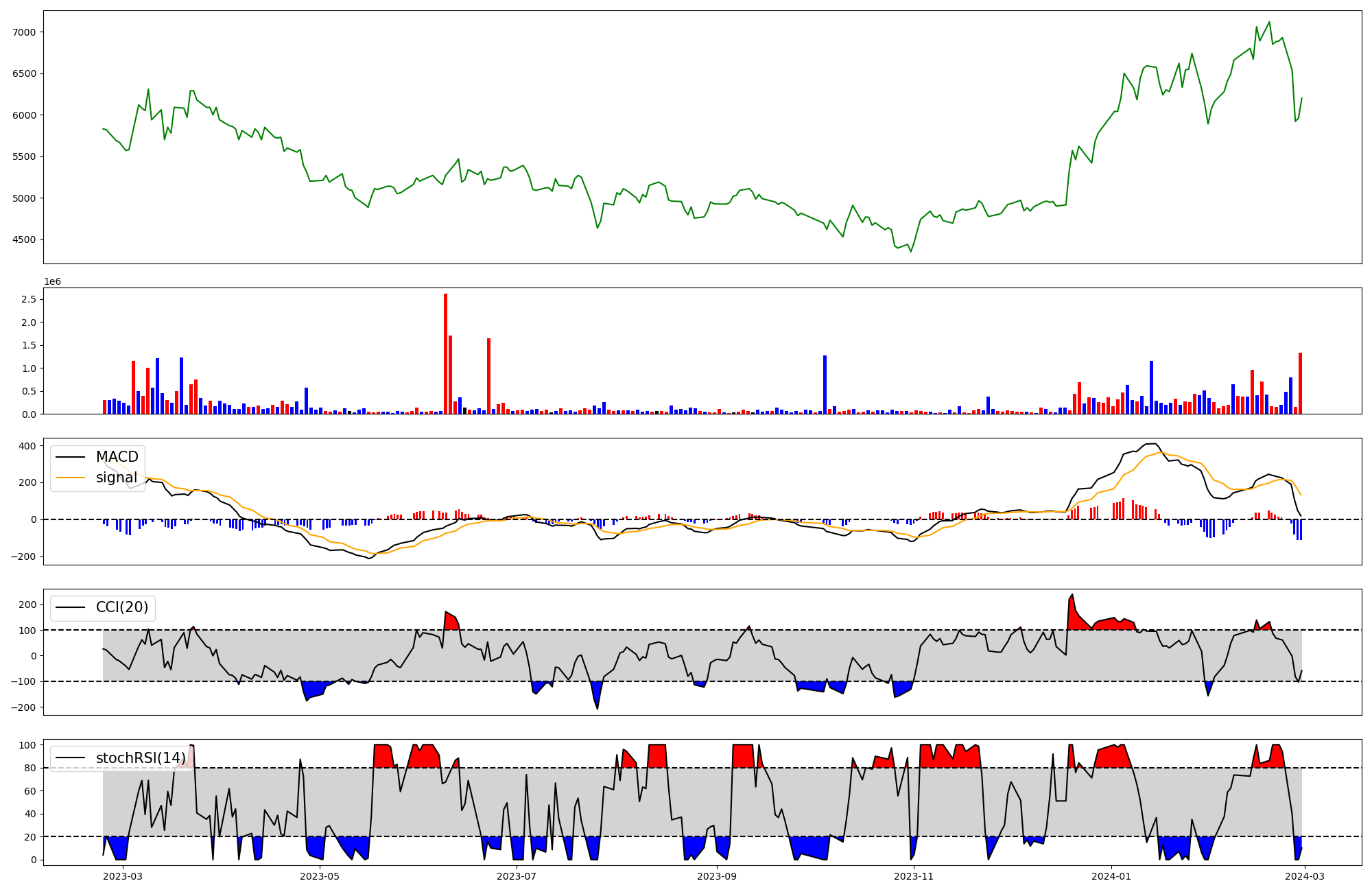Click the MACD legend entry

(117, 457)
